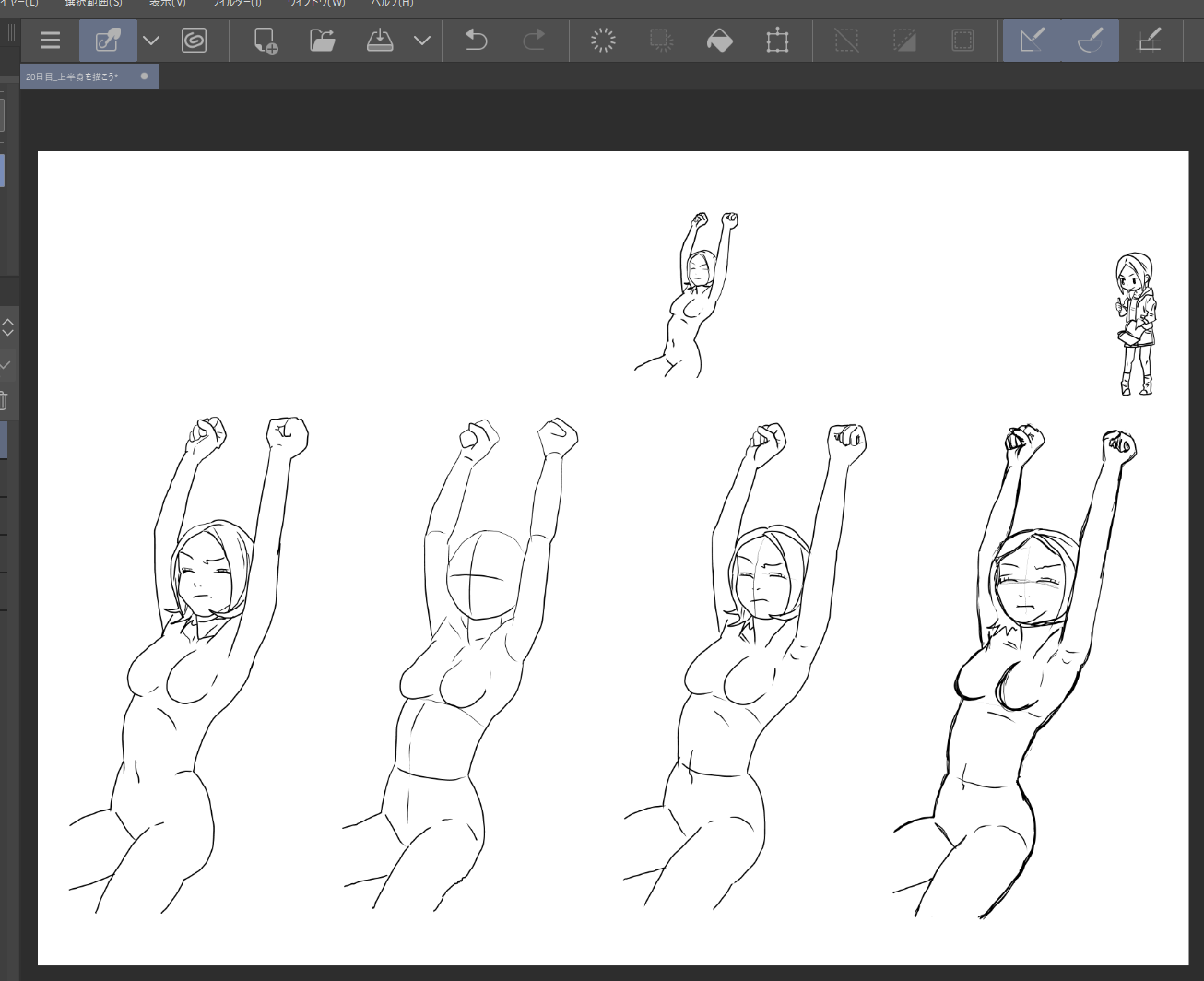Viewport: 1204px width, 981px height.
Task: Toggle Snap to Ruler
Action: coord(1033,41)
